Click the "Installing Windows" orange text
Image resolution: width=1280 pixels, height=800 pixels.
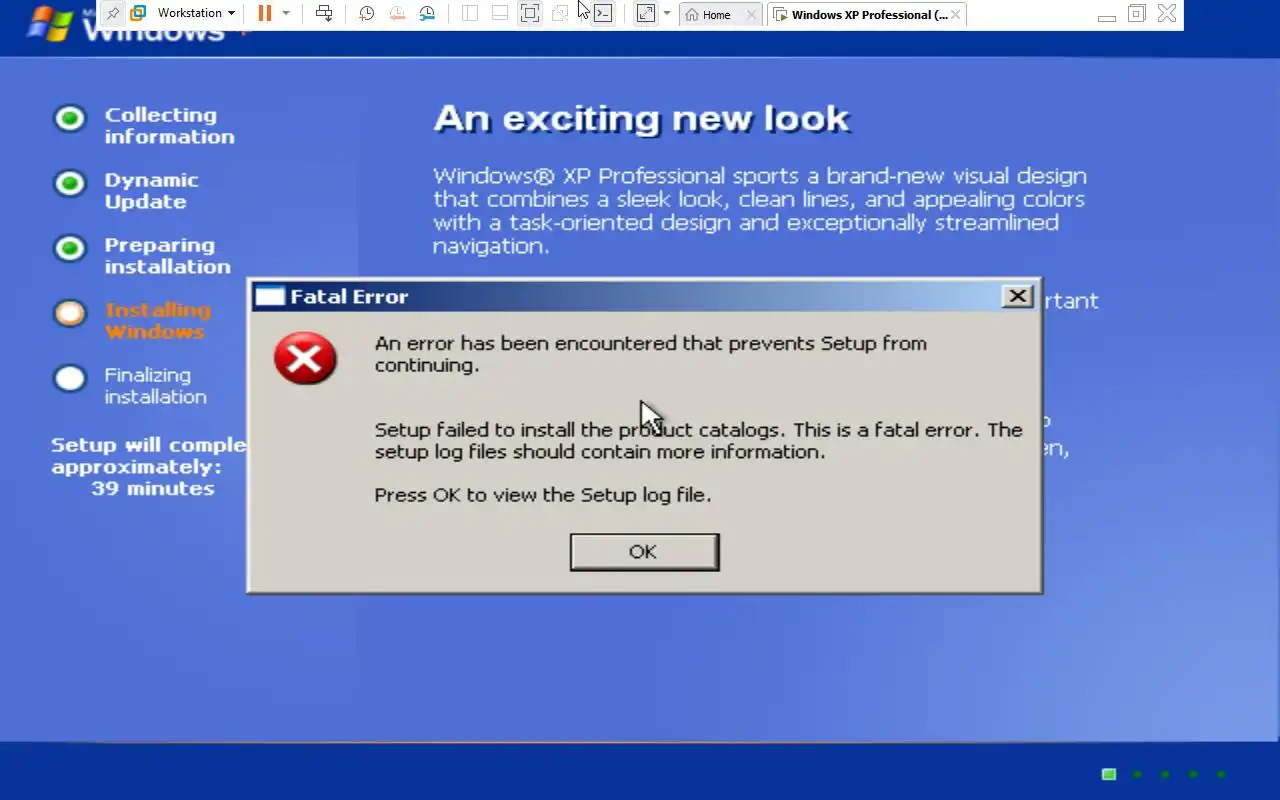click(157, 321)
